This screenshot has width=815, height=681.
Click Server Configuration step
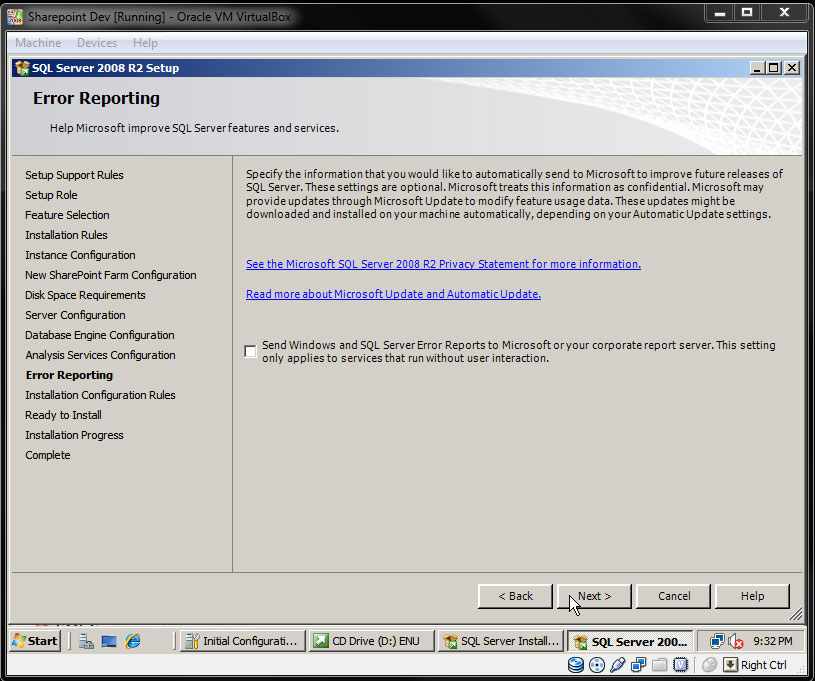pyautogui.click(x=75, y=315)
